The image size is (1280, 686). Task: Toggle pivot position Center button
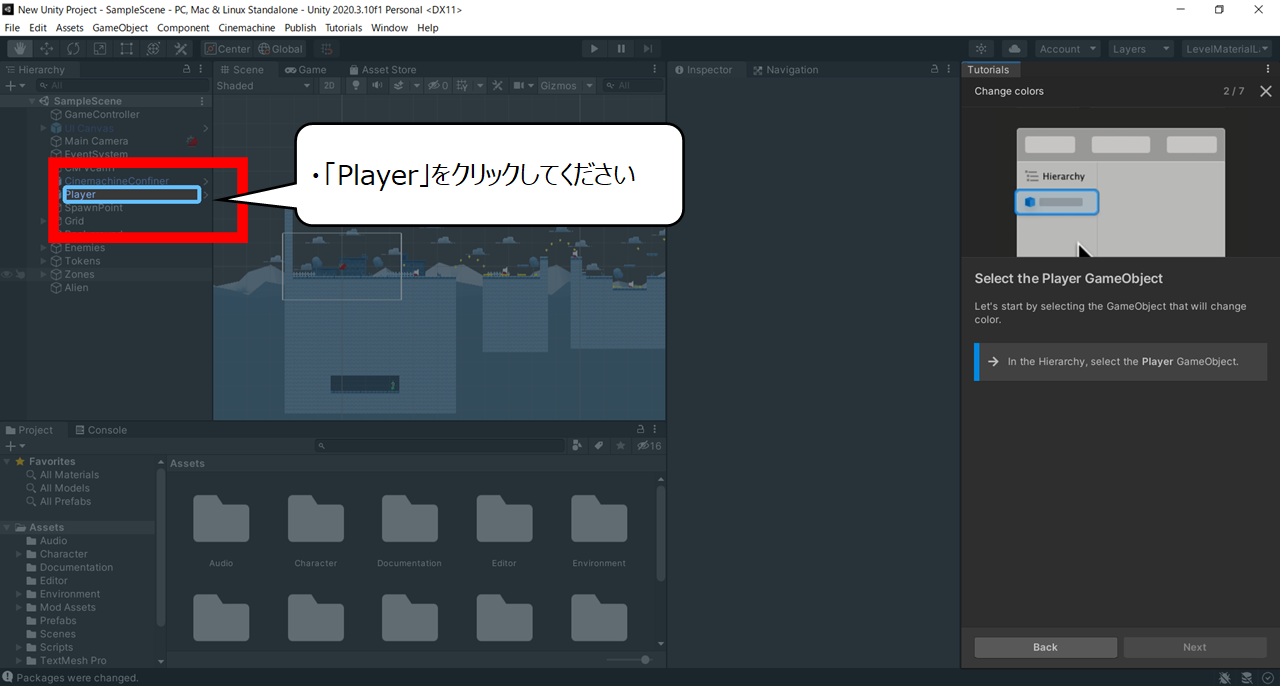(x=228, y=49)
